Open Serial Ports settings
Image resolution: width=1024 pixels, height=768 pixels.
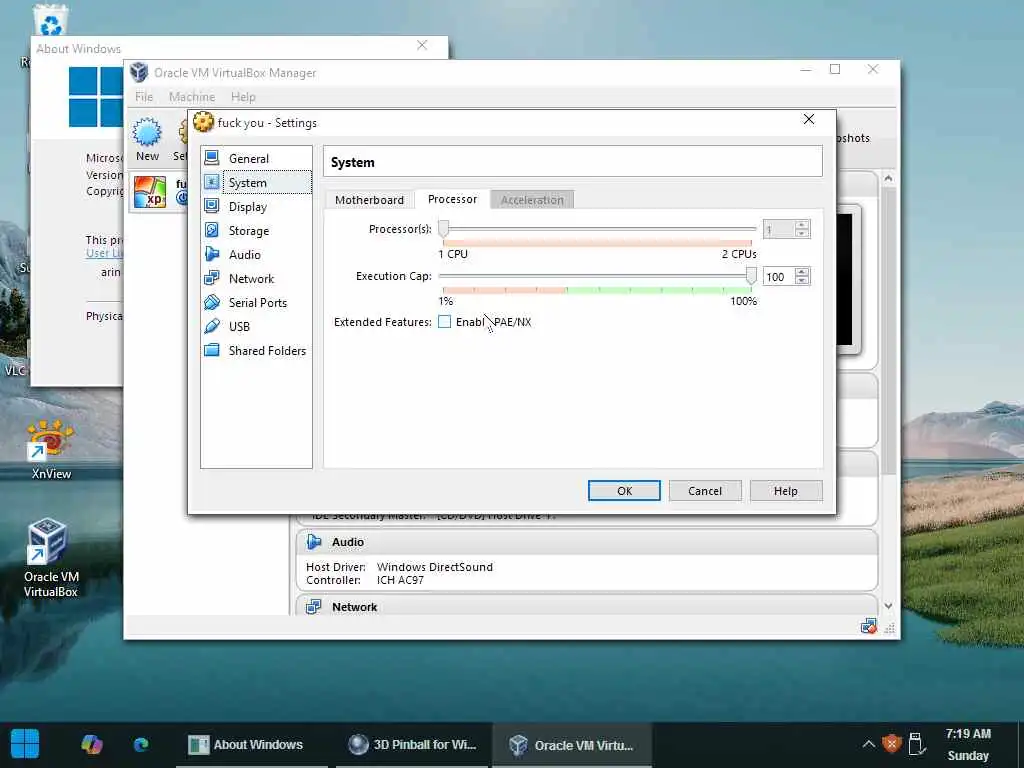pyautogui.click(x=256, y=302)
